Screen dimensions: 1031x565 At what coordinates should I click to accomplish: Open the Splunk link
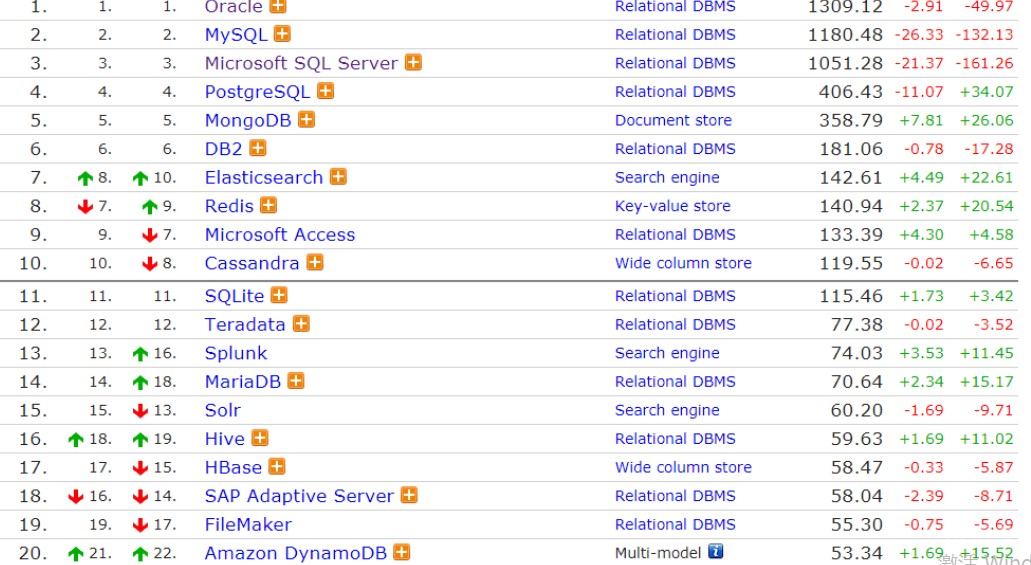coord(236,353)
